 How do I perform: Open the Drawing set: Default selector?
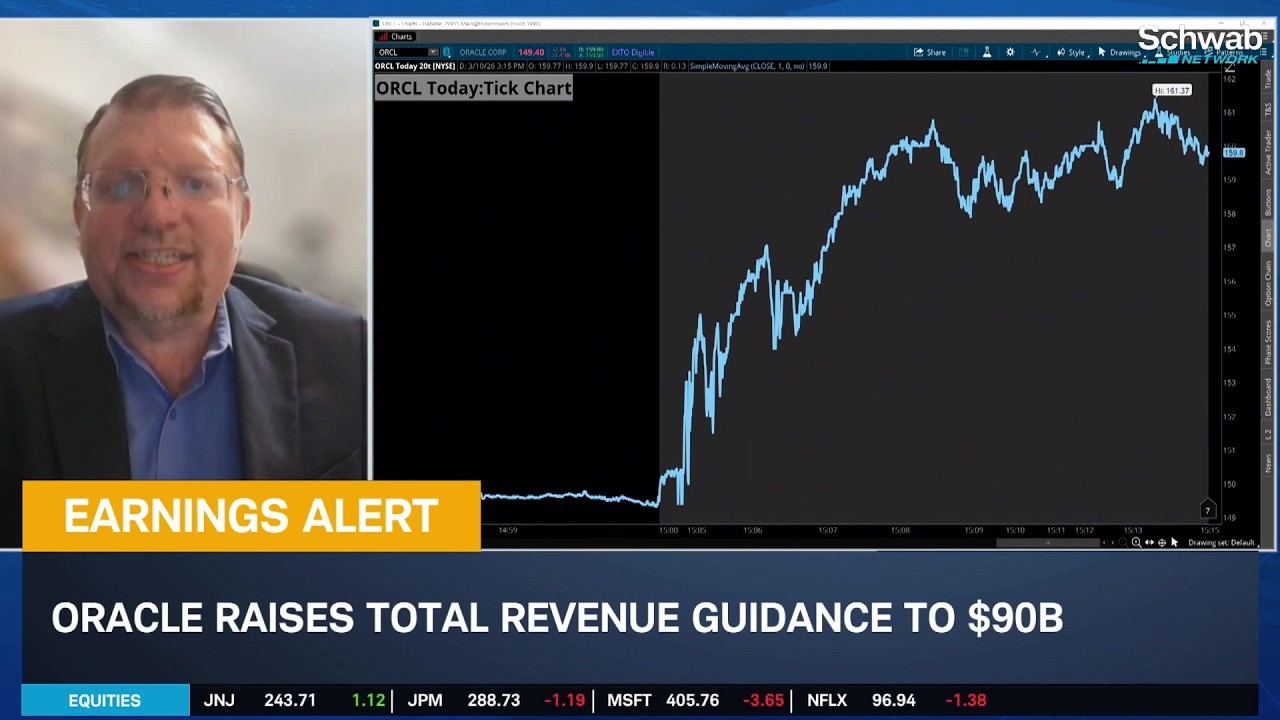(1223, 543)
